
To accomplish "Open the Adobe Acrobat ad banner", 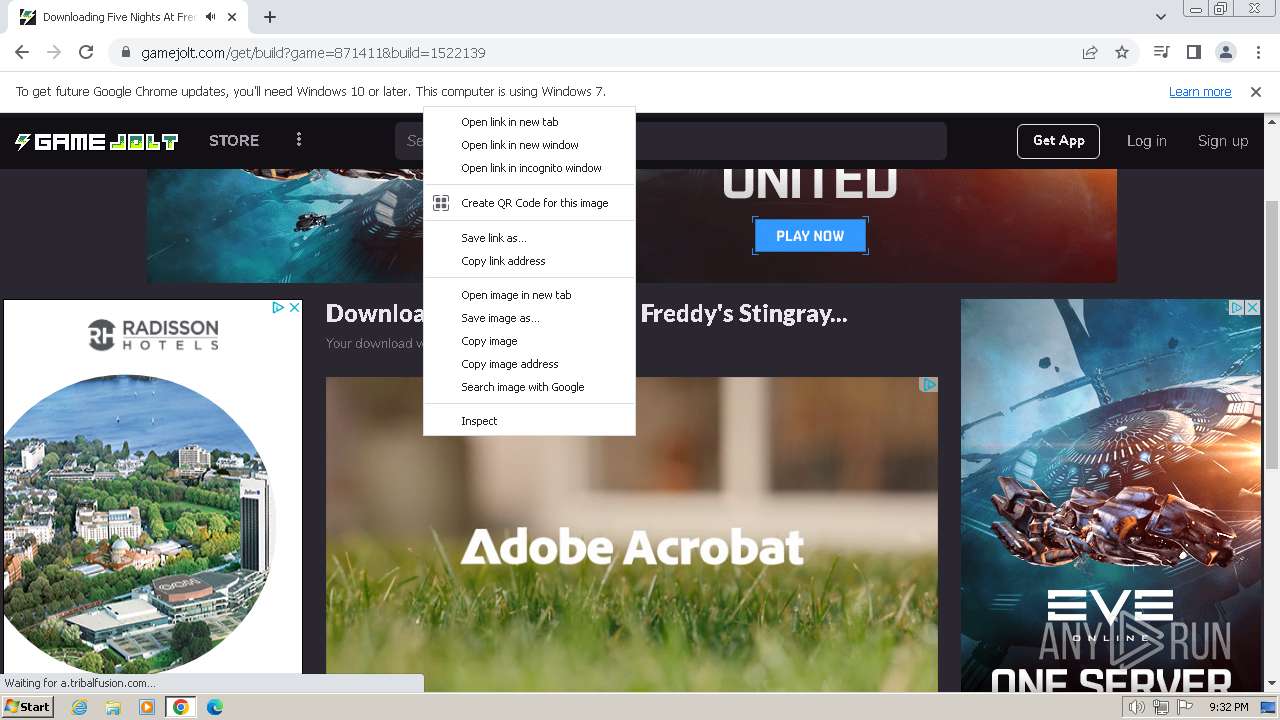I will tap(632, 534).
